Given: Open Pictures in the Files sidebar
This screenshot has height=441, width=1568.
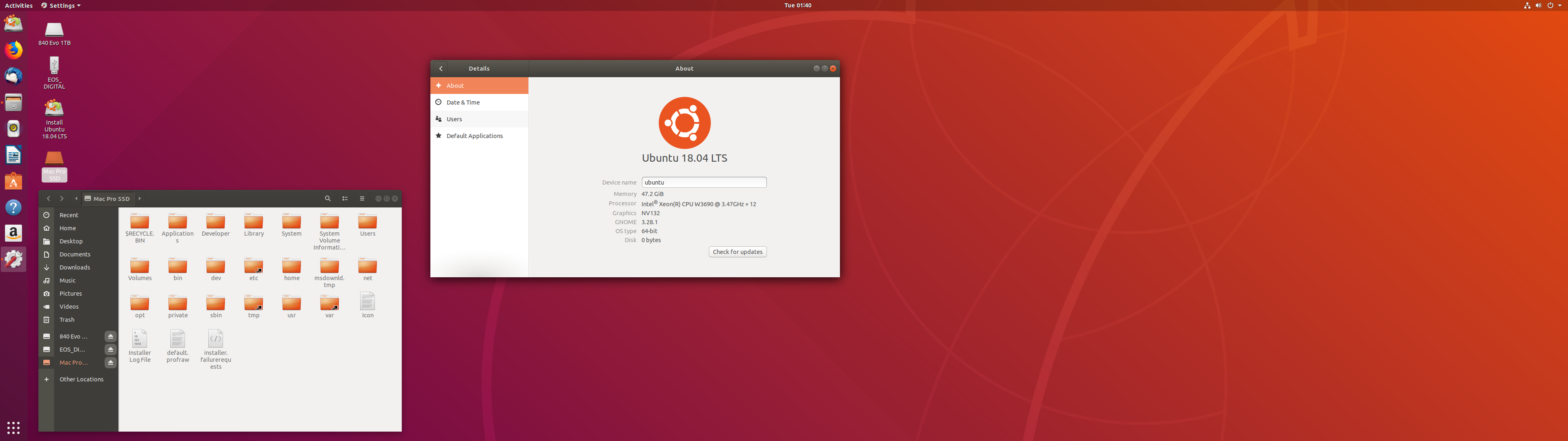Looking at the screenshot, I should pyautogui.click(x=79, y=294).
